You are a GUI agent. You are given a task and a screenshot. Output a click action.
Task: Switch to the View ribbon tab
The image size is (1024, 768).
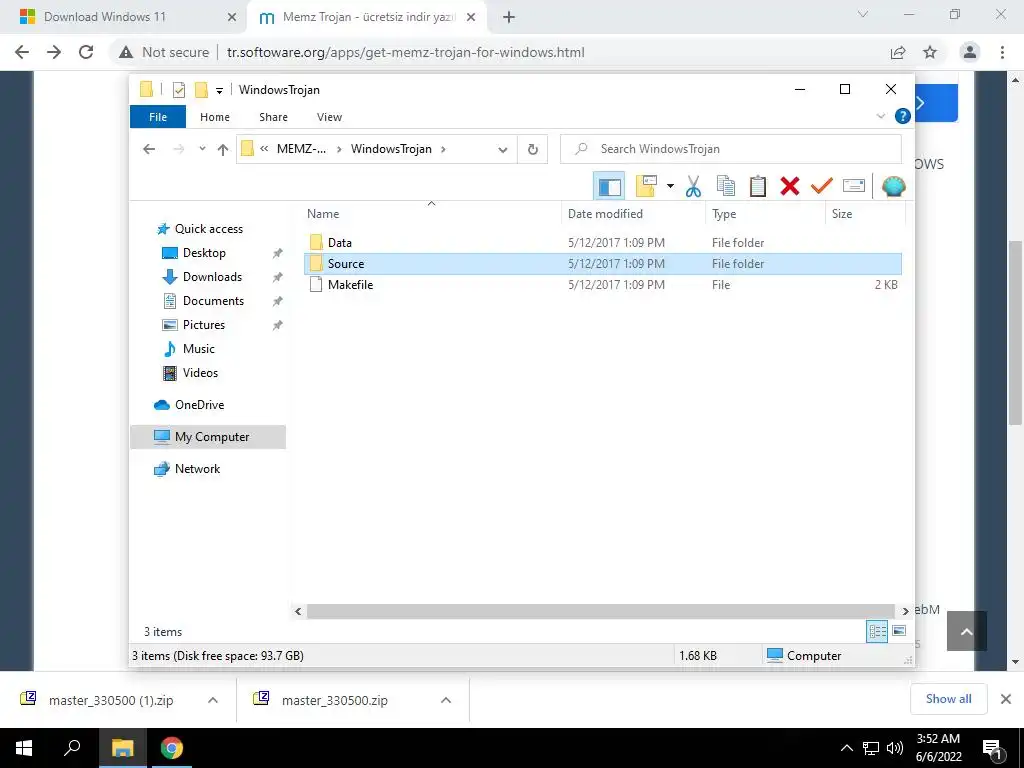point(329,117)
